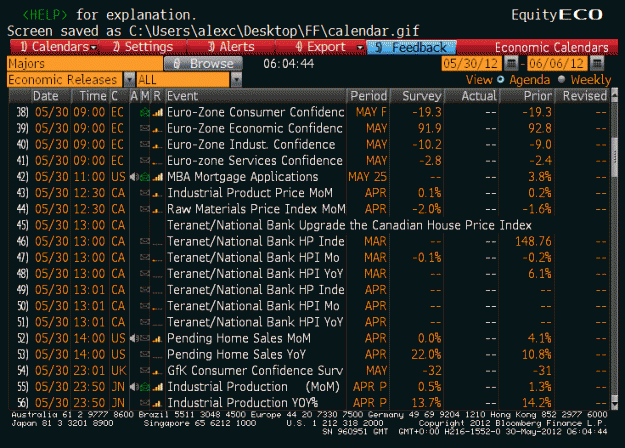Viewport: 625px width, 448px height.
Task: Open the Calendars menu dropdown arrow
Action: pyautogui.click(x=94, y=48)
